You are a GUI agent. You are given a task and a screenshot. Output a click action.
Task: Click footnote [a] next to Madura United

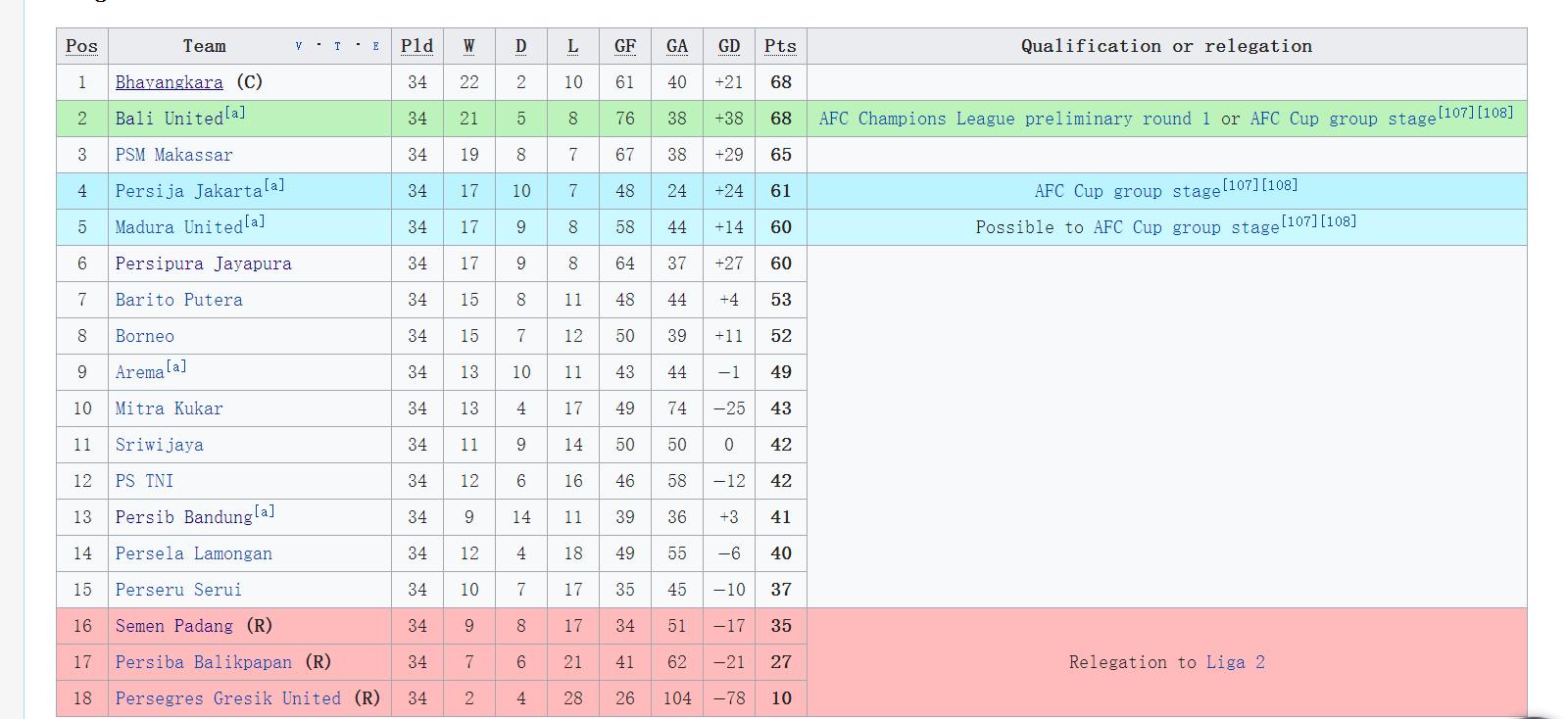tap(255, 221)
